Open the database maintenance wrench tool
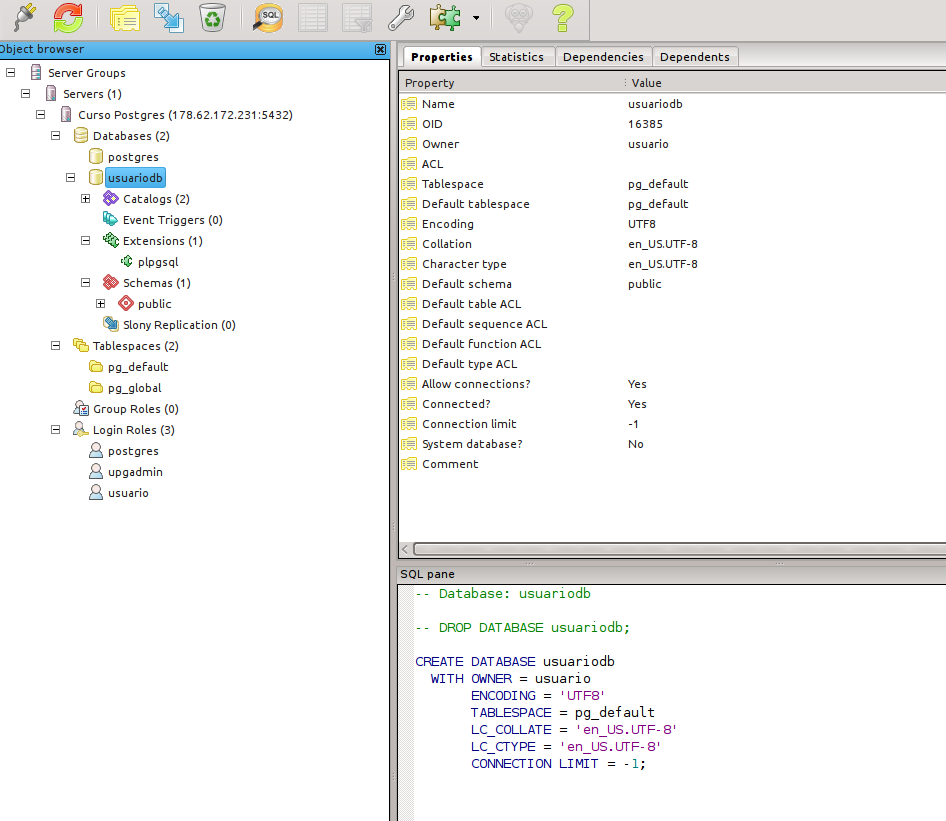 pyautogui.click(x=402, y=18)
